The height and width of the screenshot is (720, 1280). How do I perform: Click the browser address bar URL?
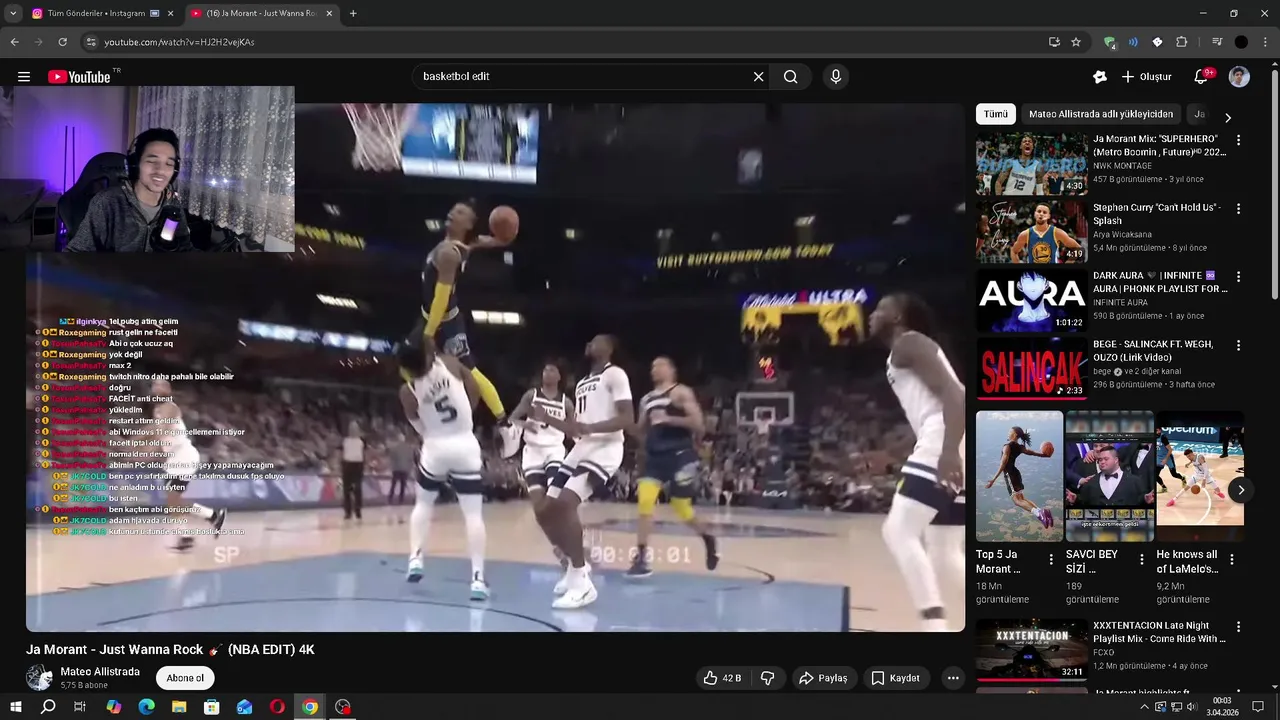pyautogui.click(x=180, y=42)
